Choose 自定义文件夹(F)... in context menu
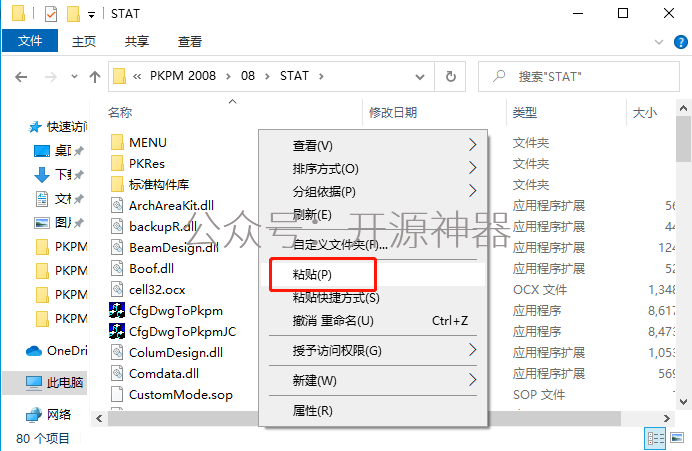The height and width of the screenshot is (451, 692). [373, 244]
